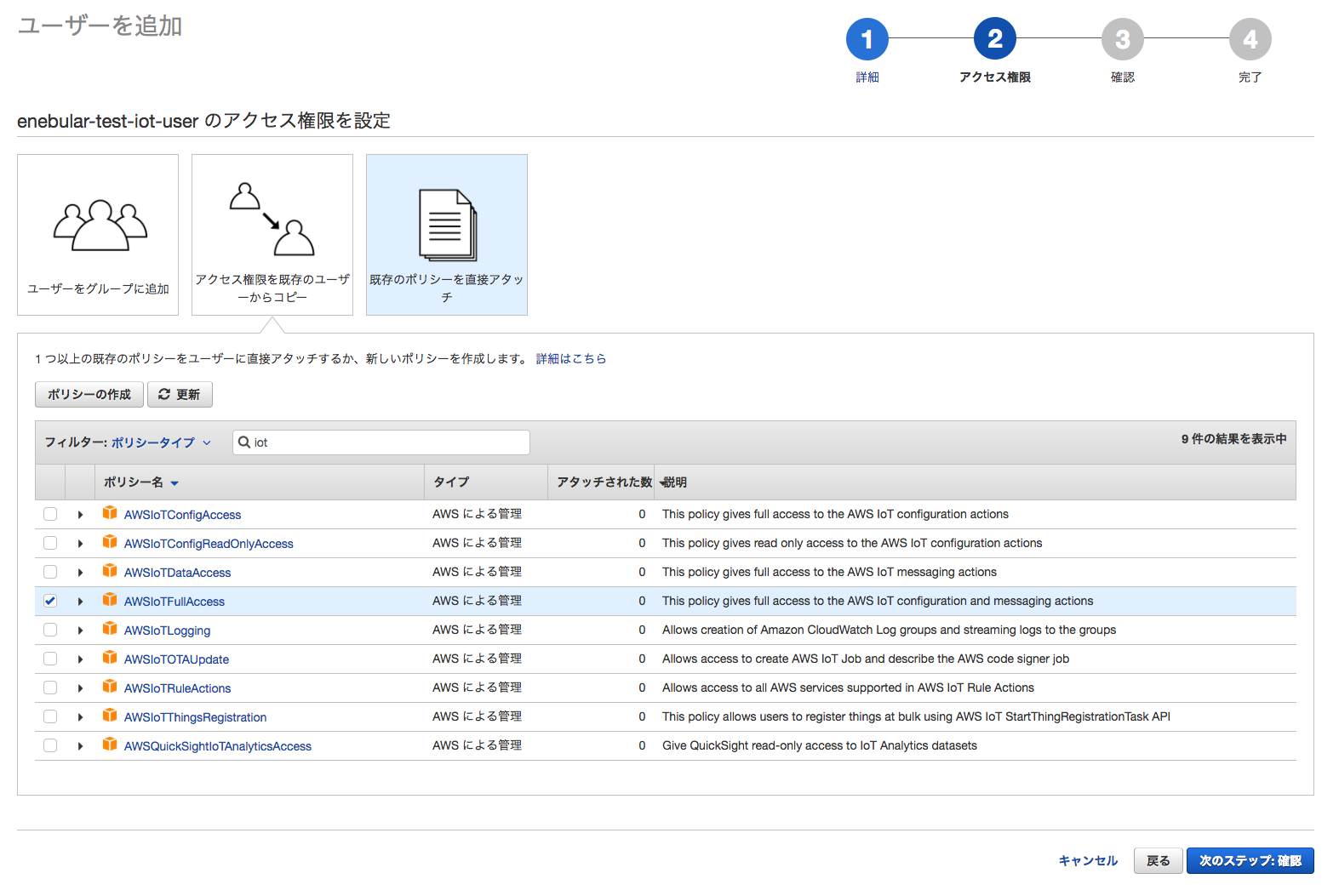The image size is (1339, 896).
Task: Open the AWSIoTThingsRegistration policy link
Action: [195, 717]
